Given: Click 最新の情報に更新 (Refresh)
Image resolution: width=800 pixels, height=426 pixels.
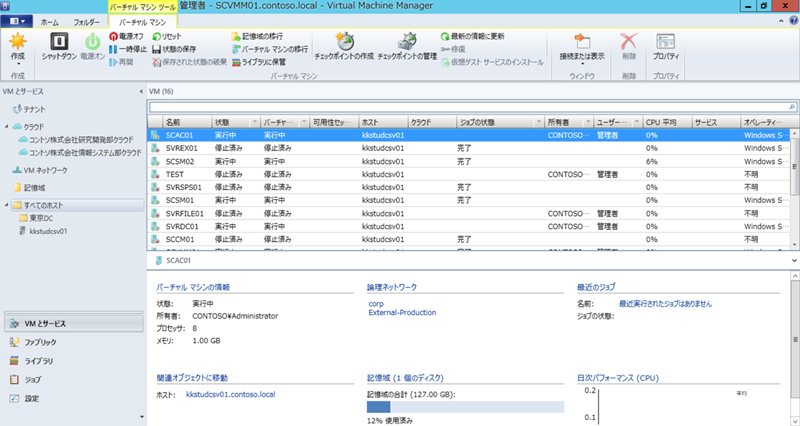Looking at the screenshot, I should 472,36.
